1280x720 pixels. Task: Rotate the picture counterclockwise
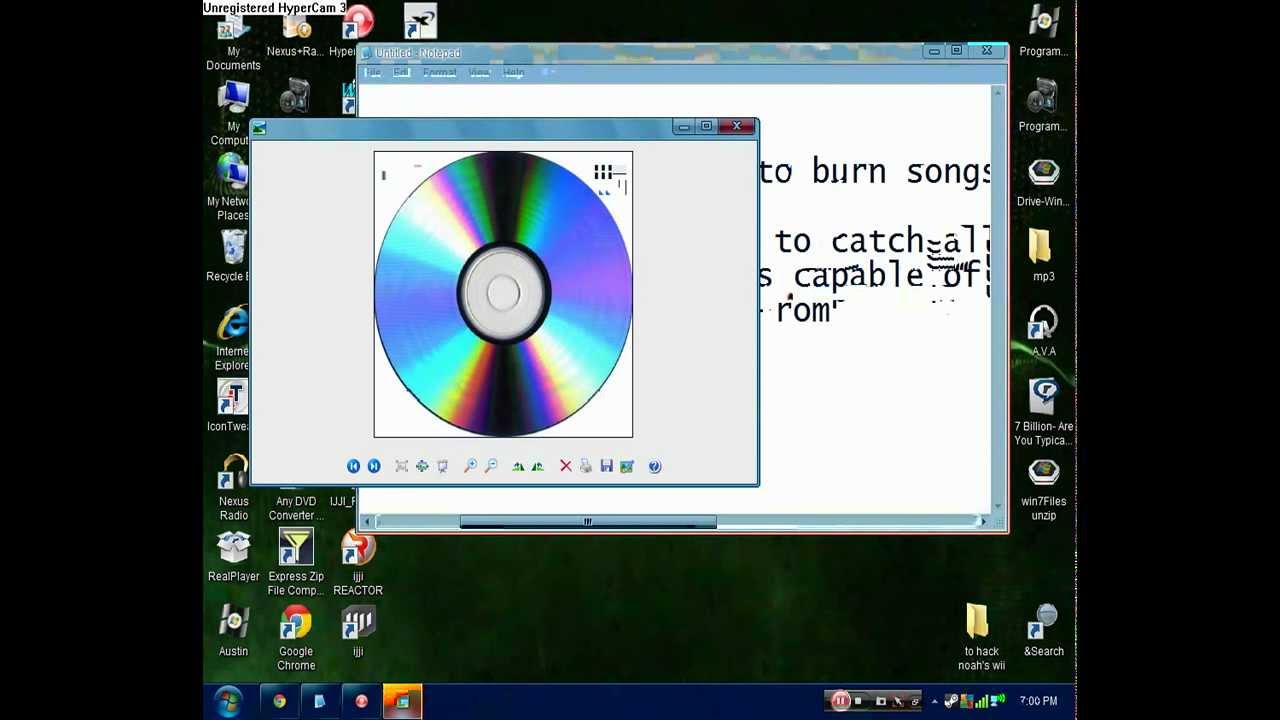[x=538, y=466]
